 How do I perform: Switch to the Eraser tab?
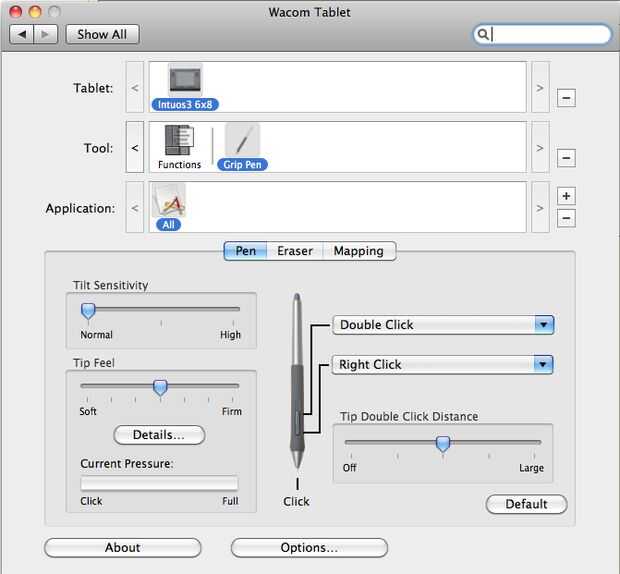click(295, 251)
